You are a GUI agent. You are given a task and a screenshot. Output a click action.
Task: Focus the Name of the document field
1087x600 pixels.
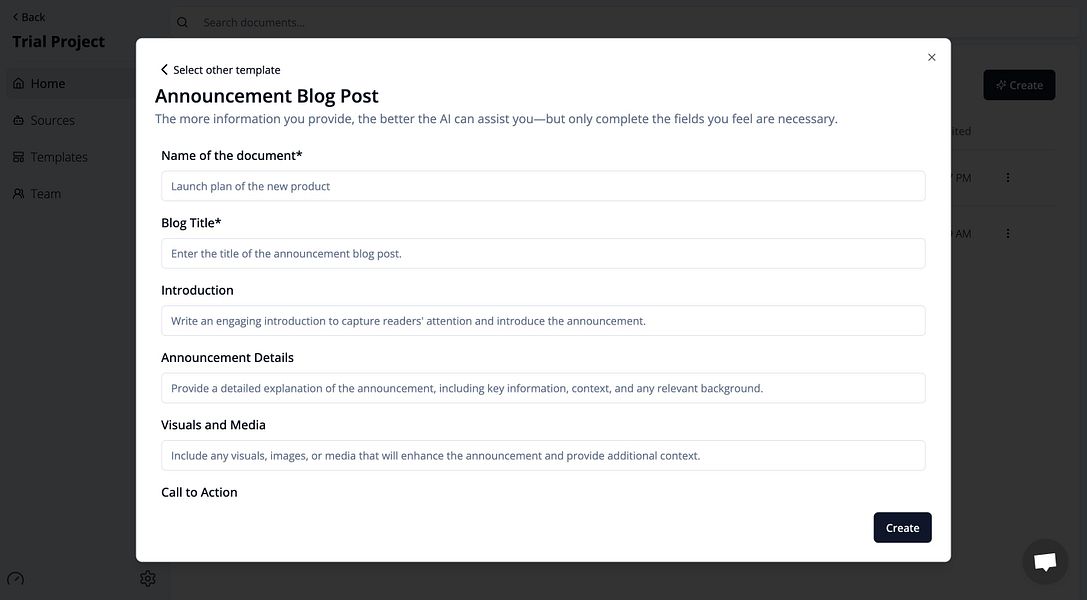(x=543, y=186)
